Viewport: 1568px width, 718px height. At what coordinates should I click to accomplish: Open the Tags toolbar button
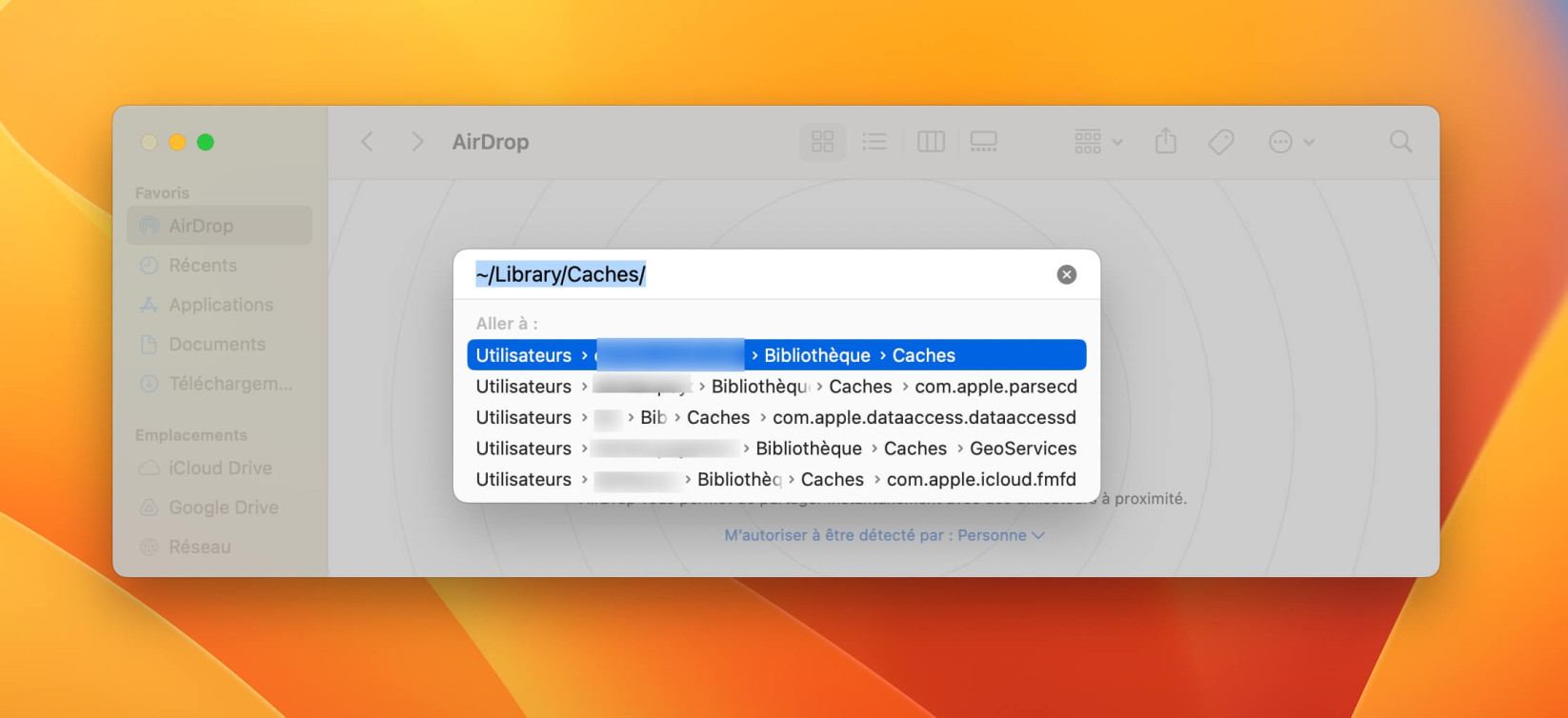[1220, 142]
